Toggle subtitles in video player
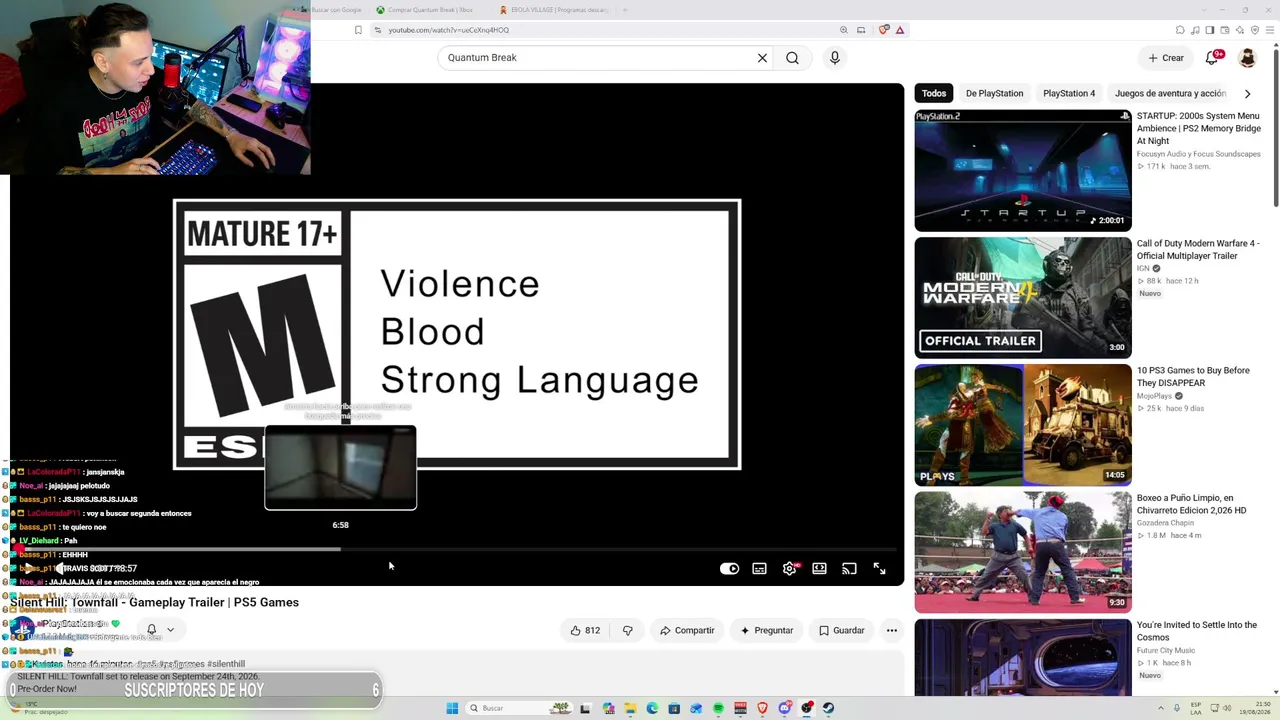The width and height of the screenshot is (1280, 720). pos(760,569)
